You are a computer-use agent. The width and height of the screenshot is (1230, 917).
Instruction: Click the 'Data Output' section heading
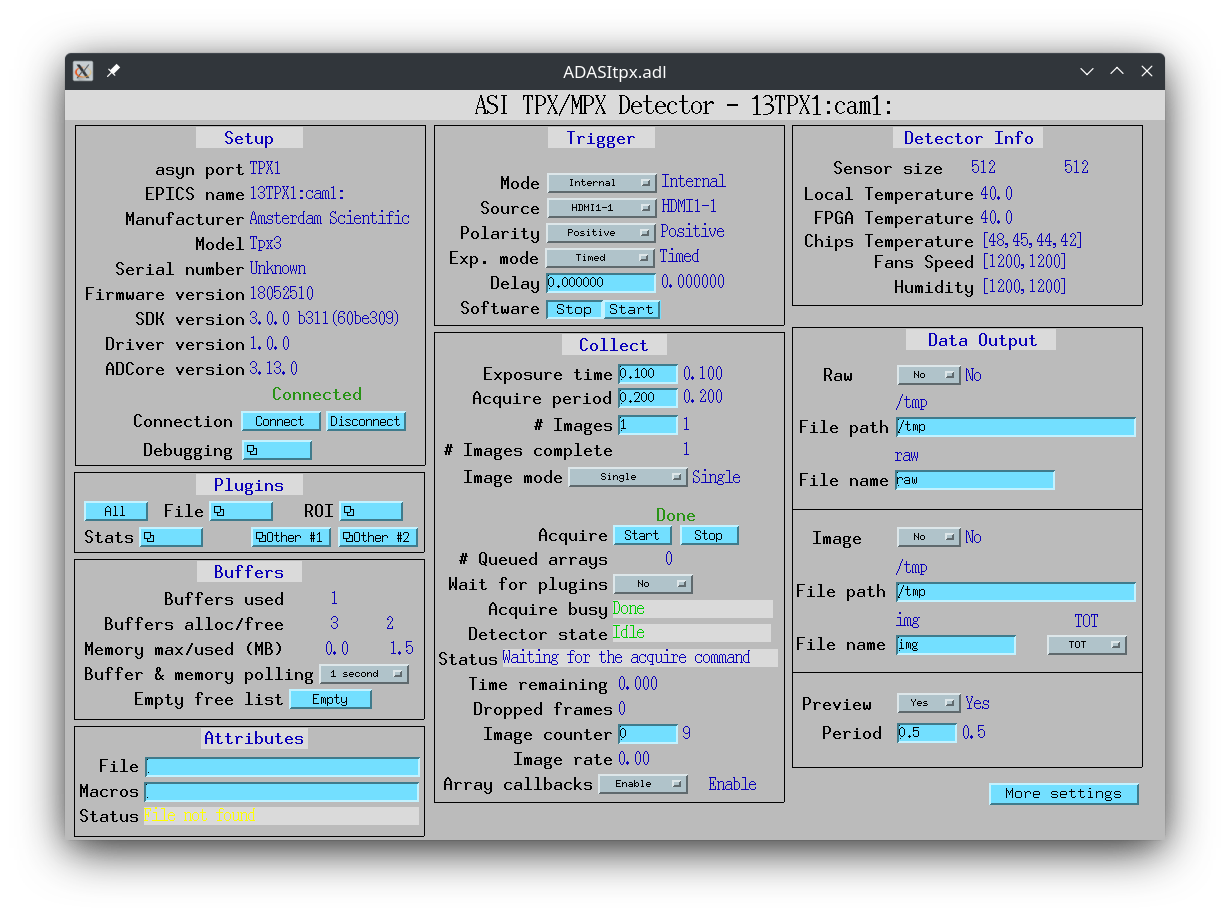coord(980,340)
